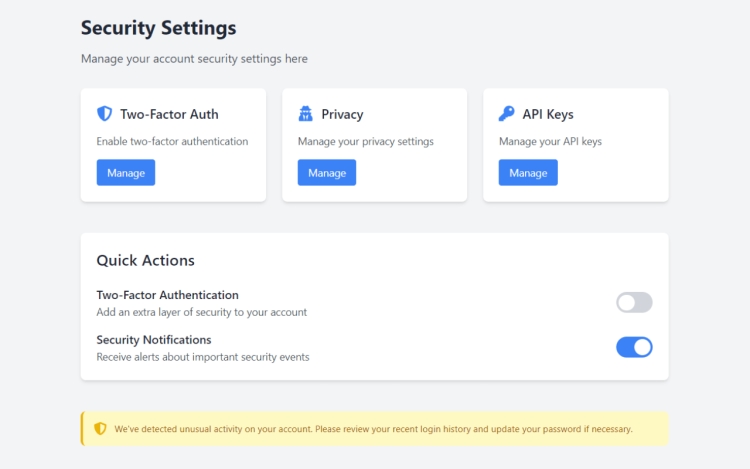750x469 pixels.
Task: Click 'Receive alerts about important security events'
Action: pos(203,357)
